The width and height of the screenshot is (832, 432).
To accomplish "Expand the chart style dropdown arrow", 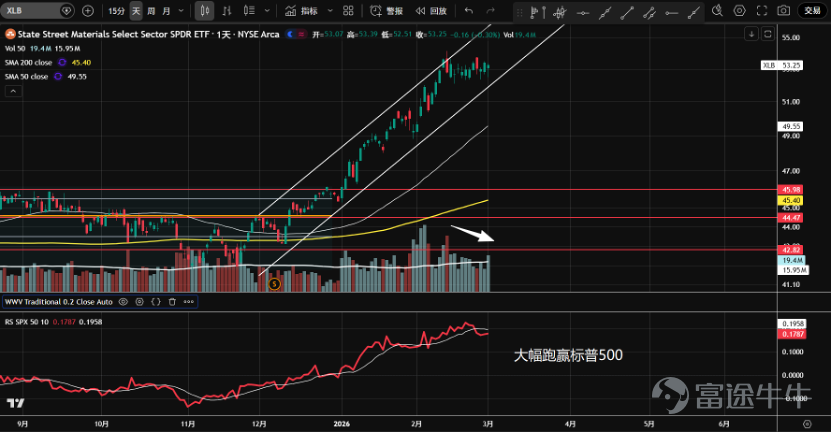I will pyautogui.click(x=267, y=11).
